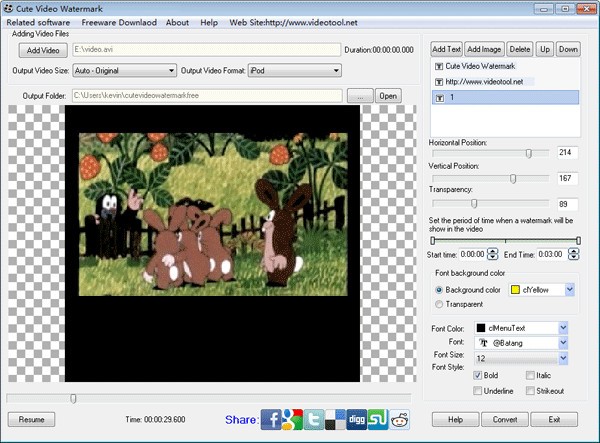Viewport: 600px width, 443px height.
Task: Open the Output Video Format dropdown
Action: click(336, 70)
